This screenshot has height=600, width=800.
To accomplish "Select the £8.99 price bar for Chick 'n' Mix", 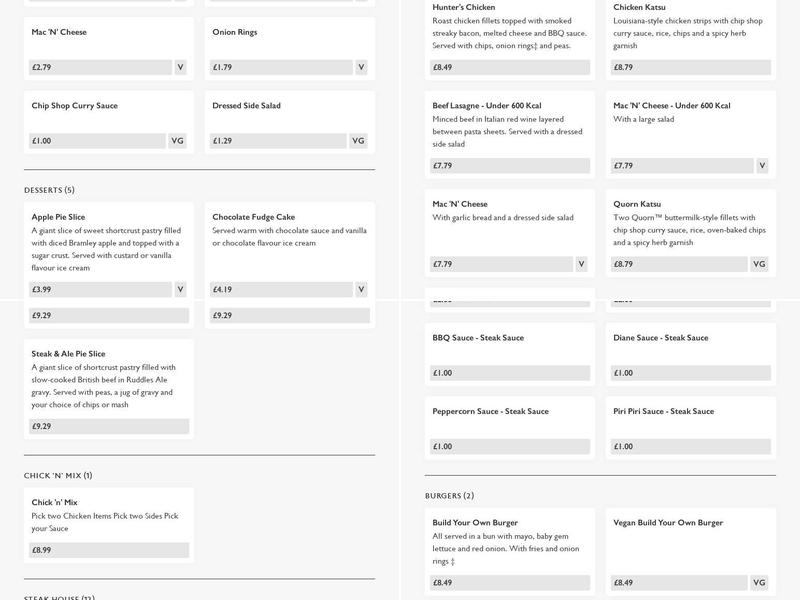I will pyautogui.click(x=109, y=550).
